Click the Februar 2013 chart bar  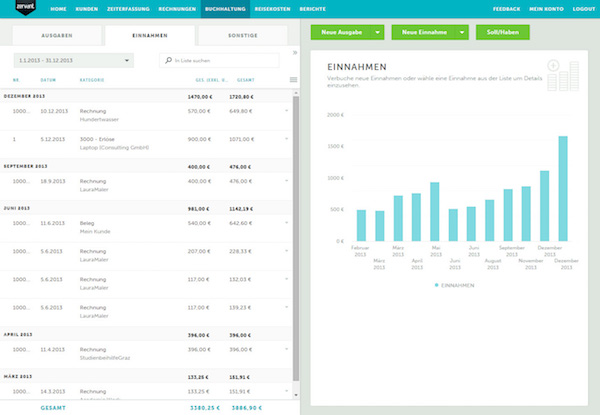tap(361, 226)
